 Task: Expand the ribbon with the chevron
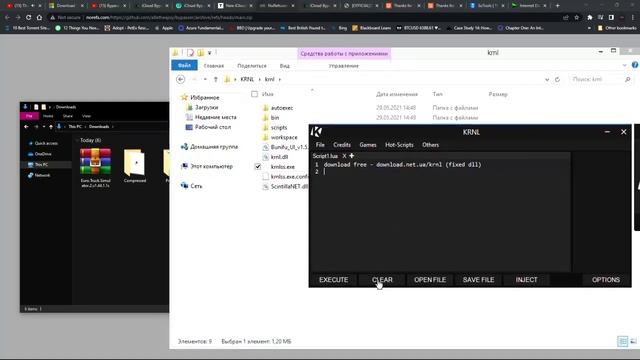tap(624, 65)
